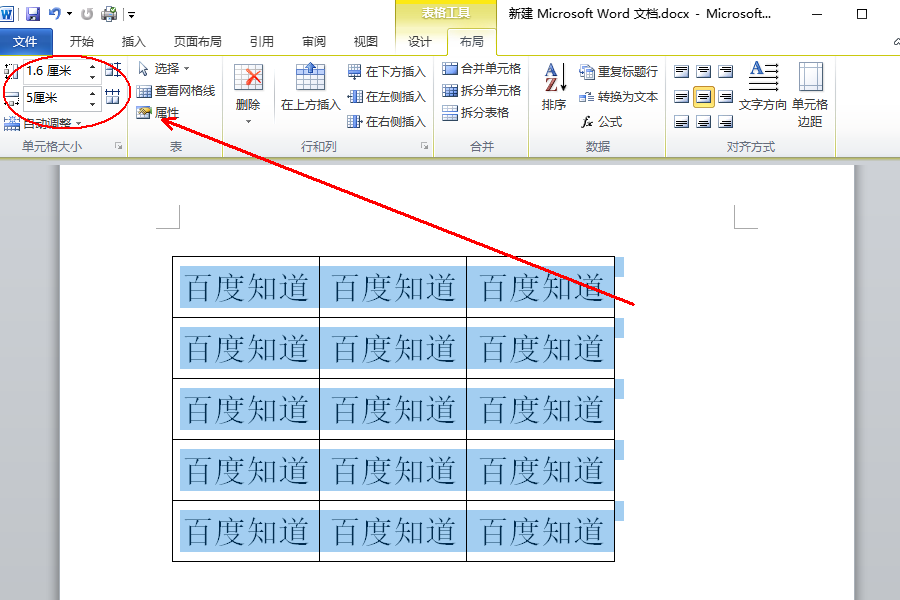Save the document with the floppy disk icon
The width and height of the screenshot is (900, 600).
tap(33, 13)
